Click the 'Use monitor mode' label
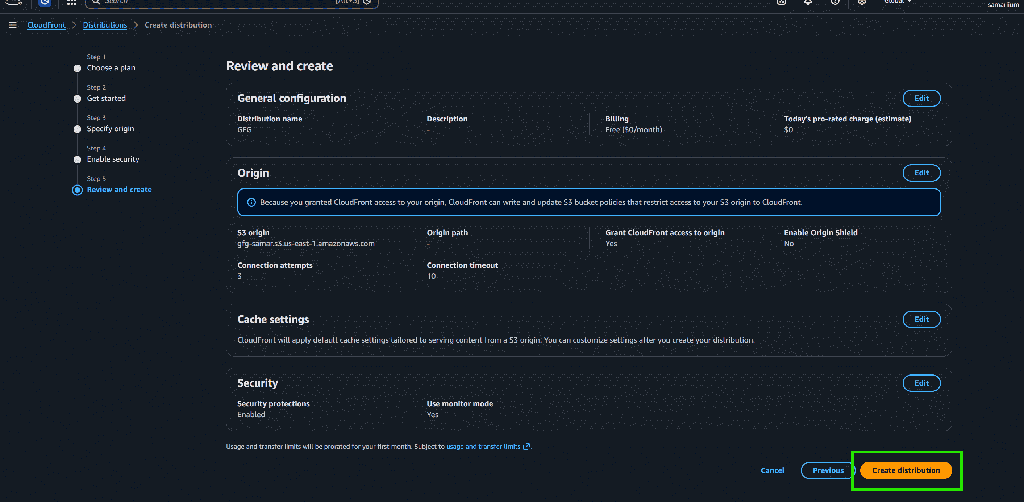This screenshot has width=1024, height=502. [460, 403]
